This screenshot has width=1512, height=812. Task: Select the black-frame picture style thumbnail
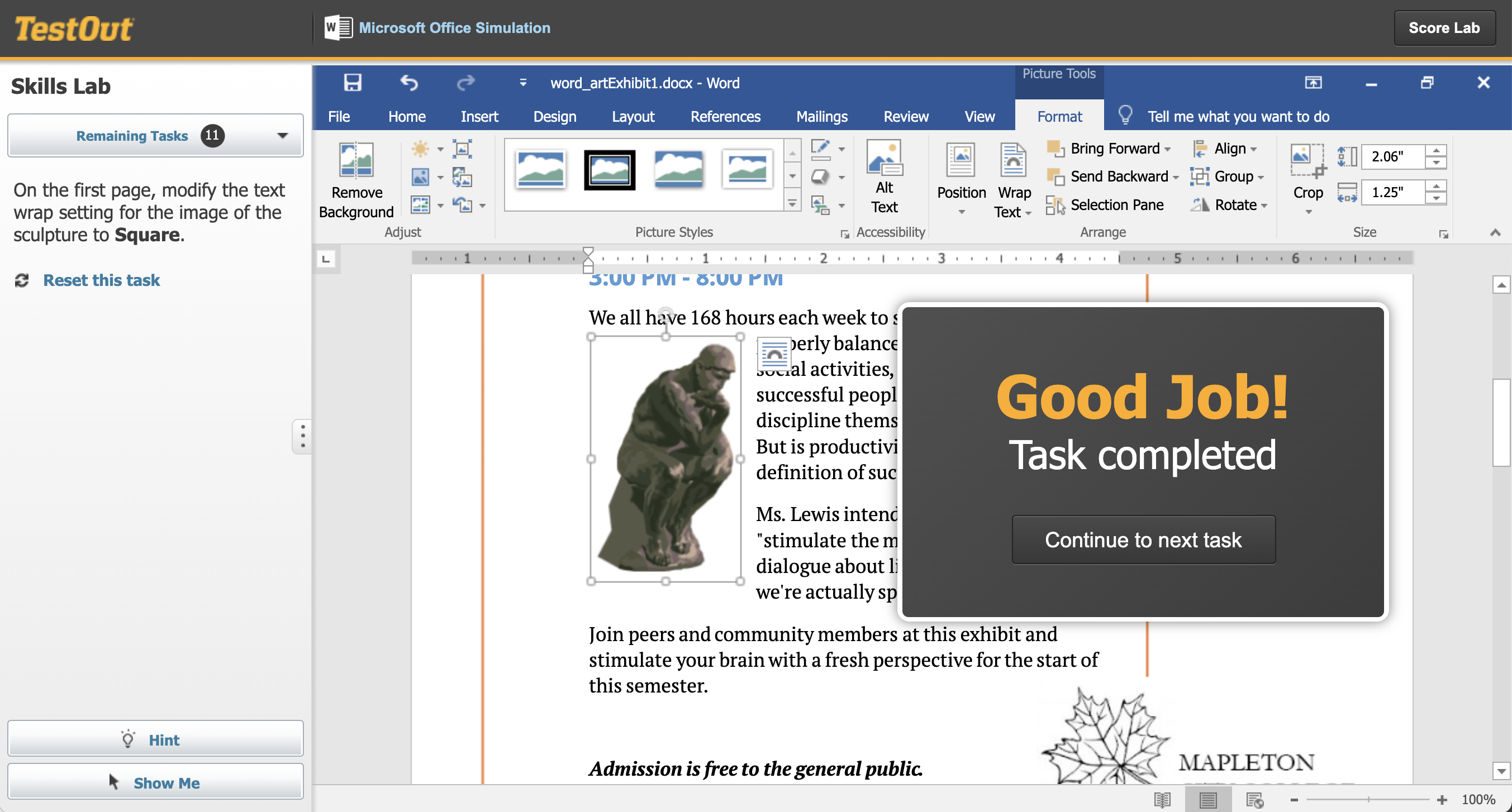point(609,171)
